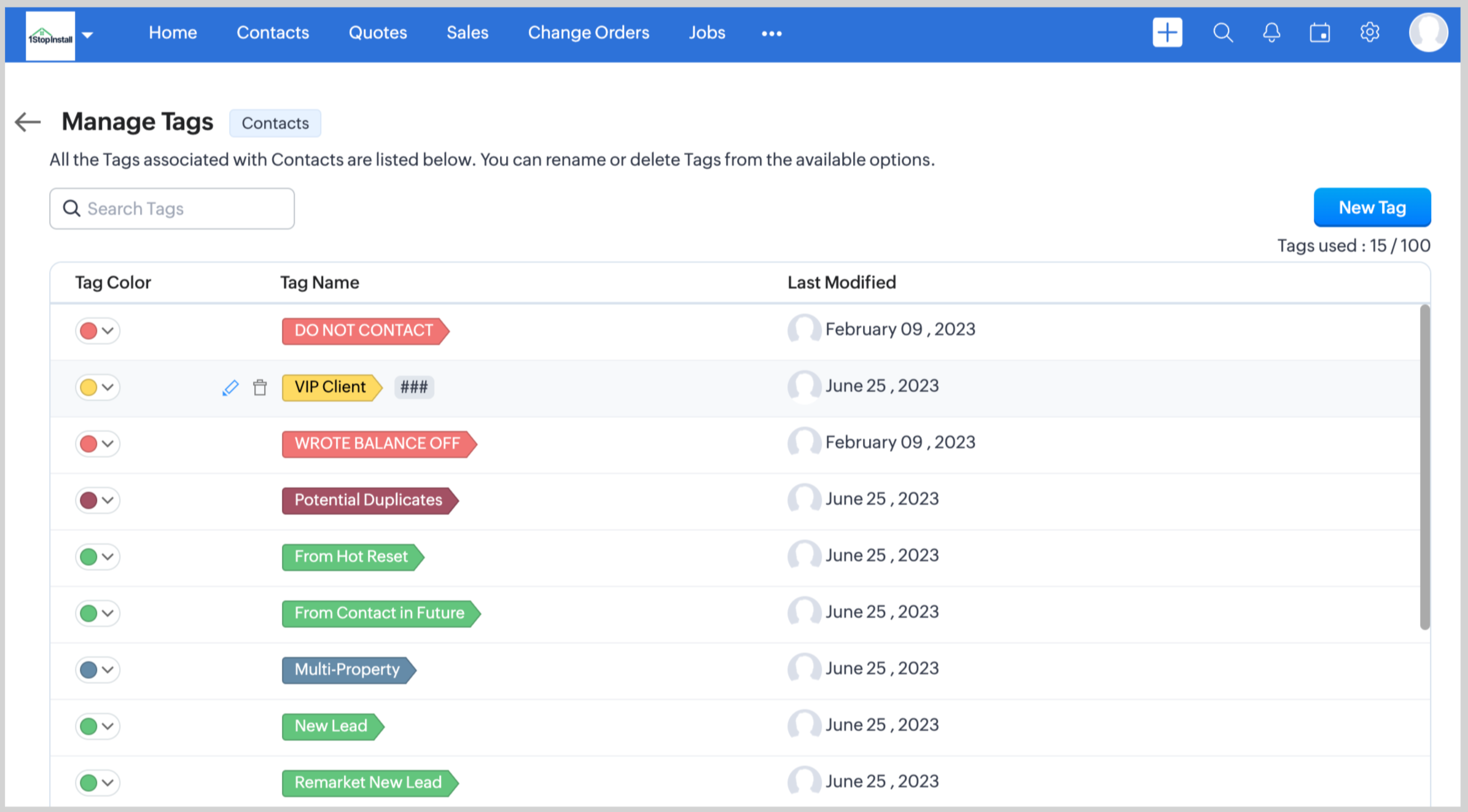Click the New Tag button
This screenshot has height=812, width=1468.
coord(1372,208)
